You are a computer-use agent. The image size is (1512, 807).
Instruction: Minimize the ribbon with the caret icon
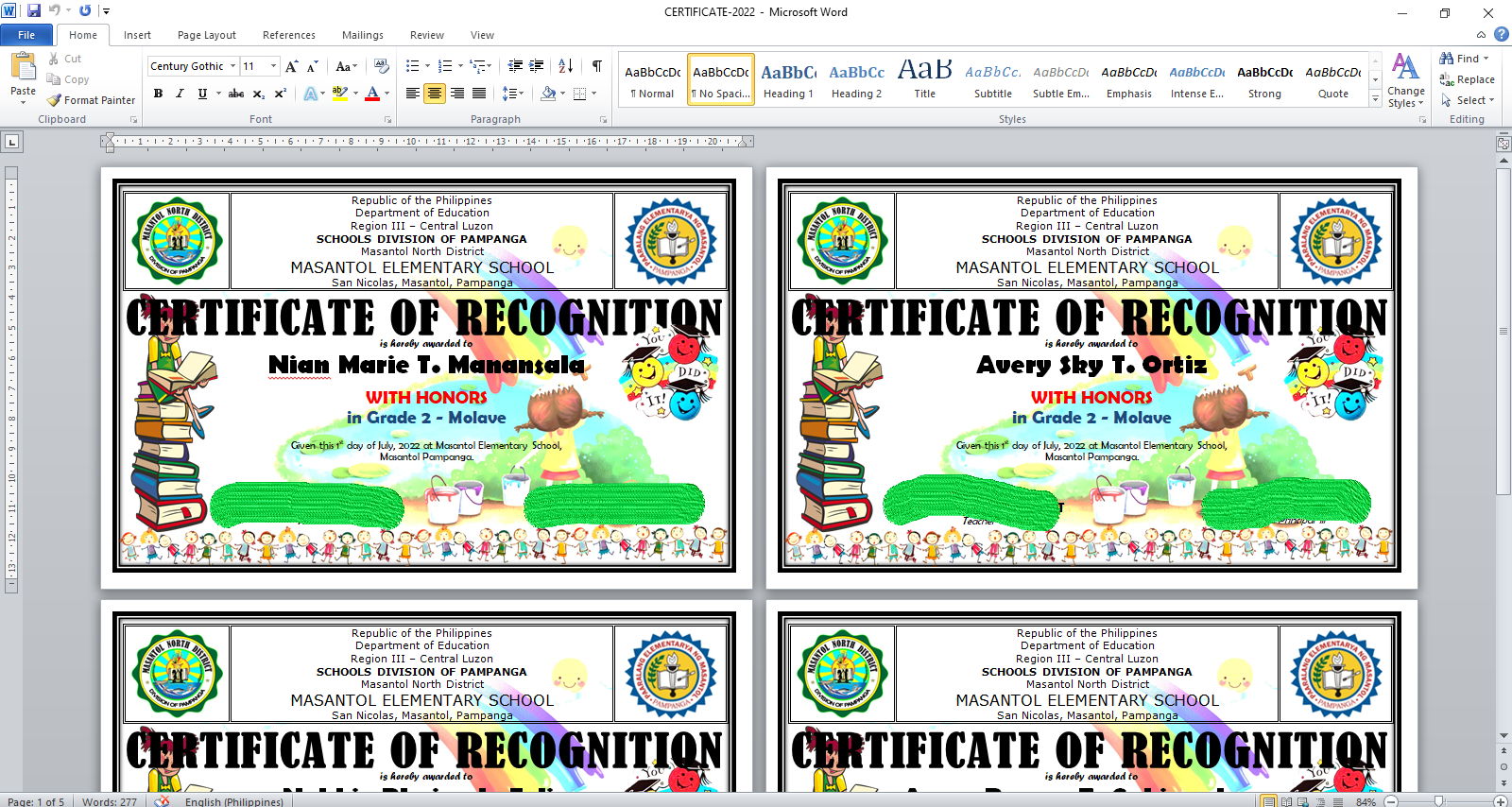click(1481, 35)
